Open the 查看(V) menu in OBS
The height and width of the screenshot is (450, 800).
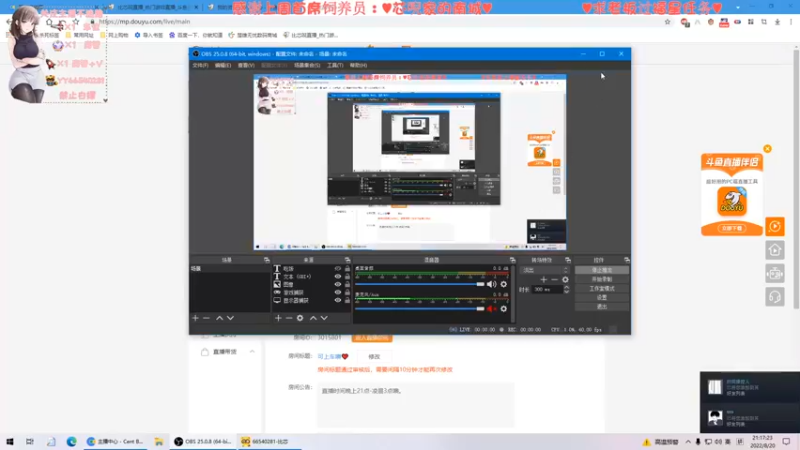[x=246, y=65]
